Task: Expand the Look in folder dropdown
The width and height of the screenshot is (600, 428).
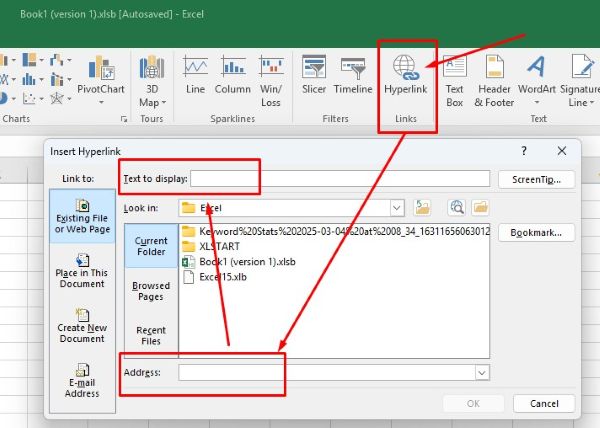Action: click(x=397, y=208)
